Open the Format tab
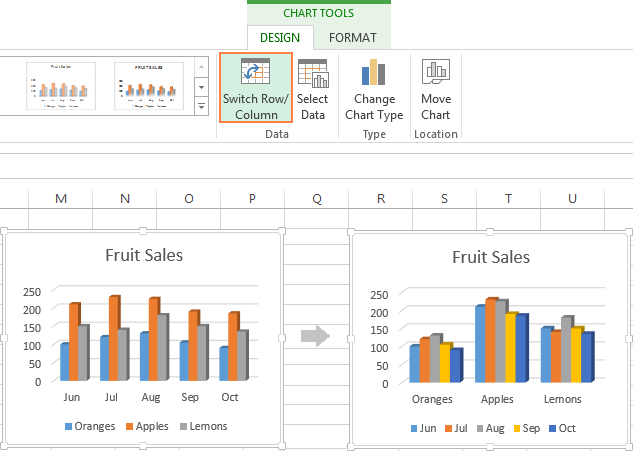633x451 pixels. [x=353, y=38]
